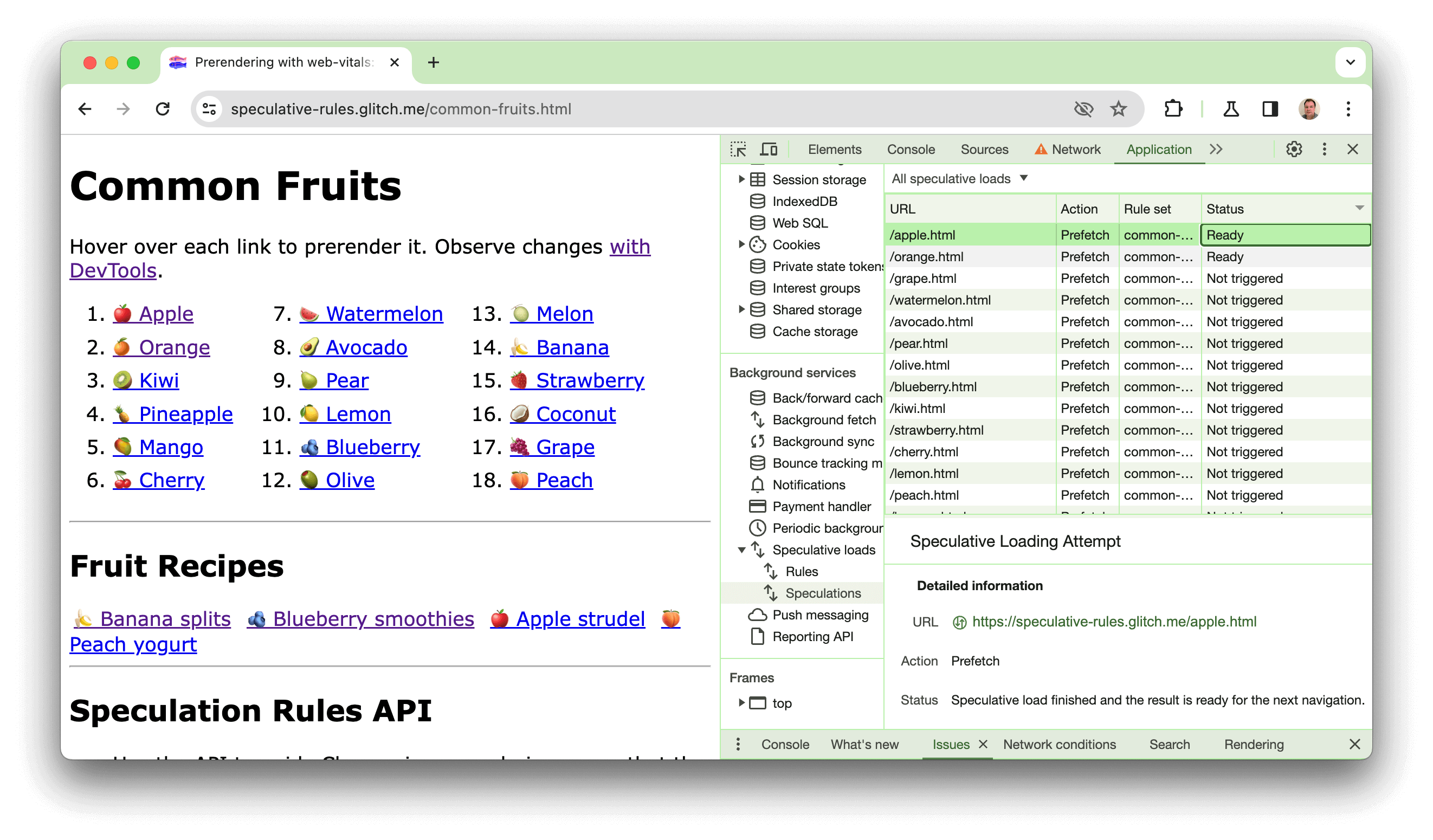Select the Sources panel tab

click(x=983, y=148)
